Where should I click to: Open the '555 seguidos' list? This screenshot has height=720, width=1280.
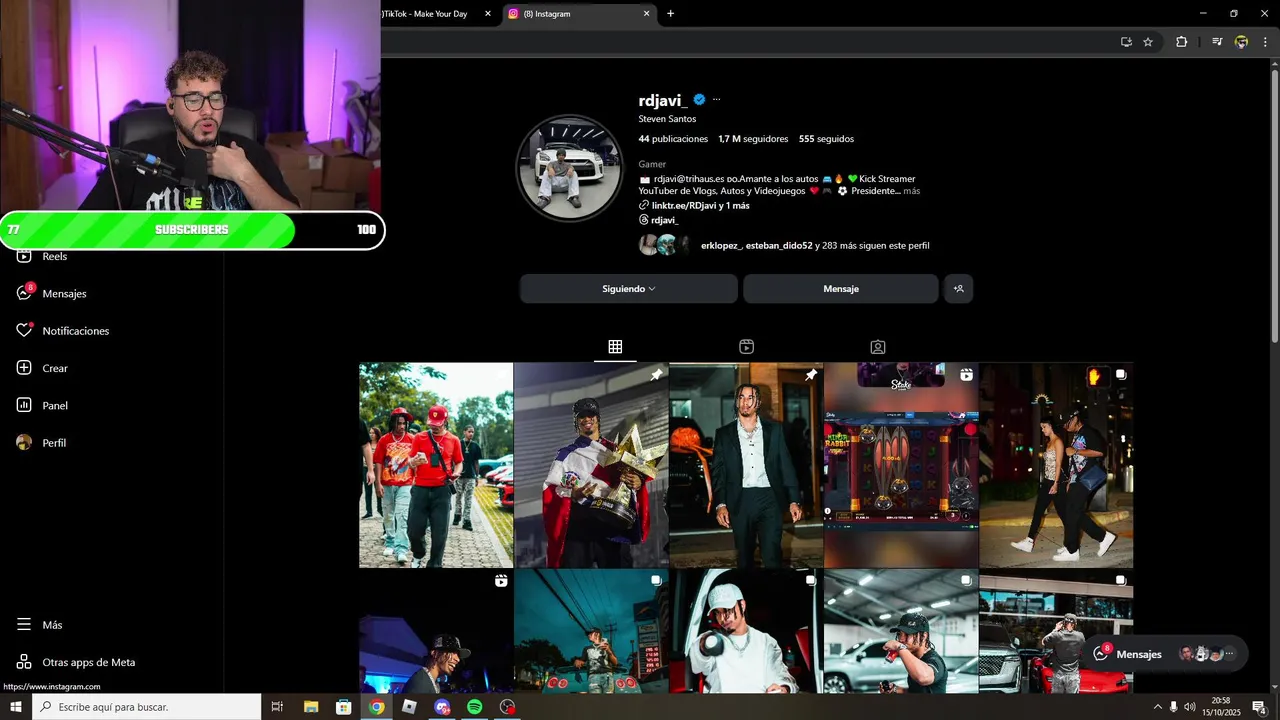[826, 139]
